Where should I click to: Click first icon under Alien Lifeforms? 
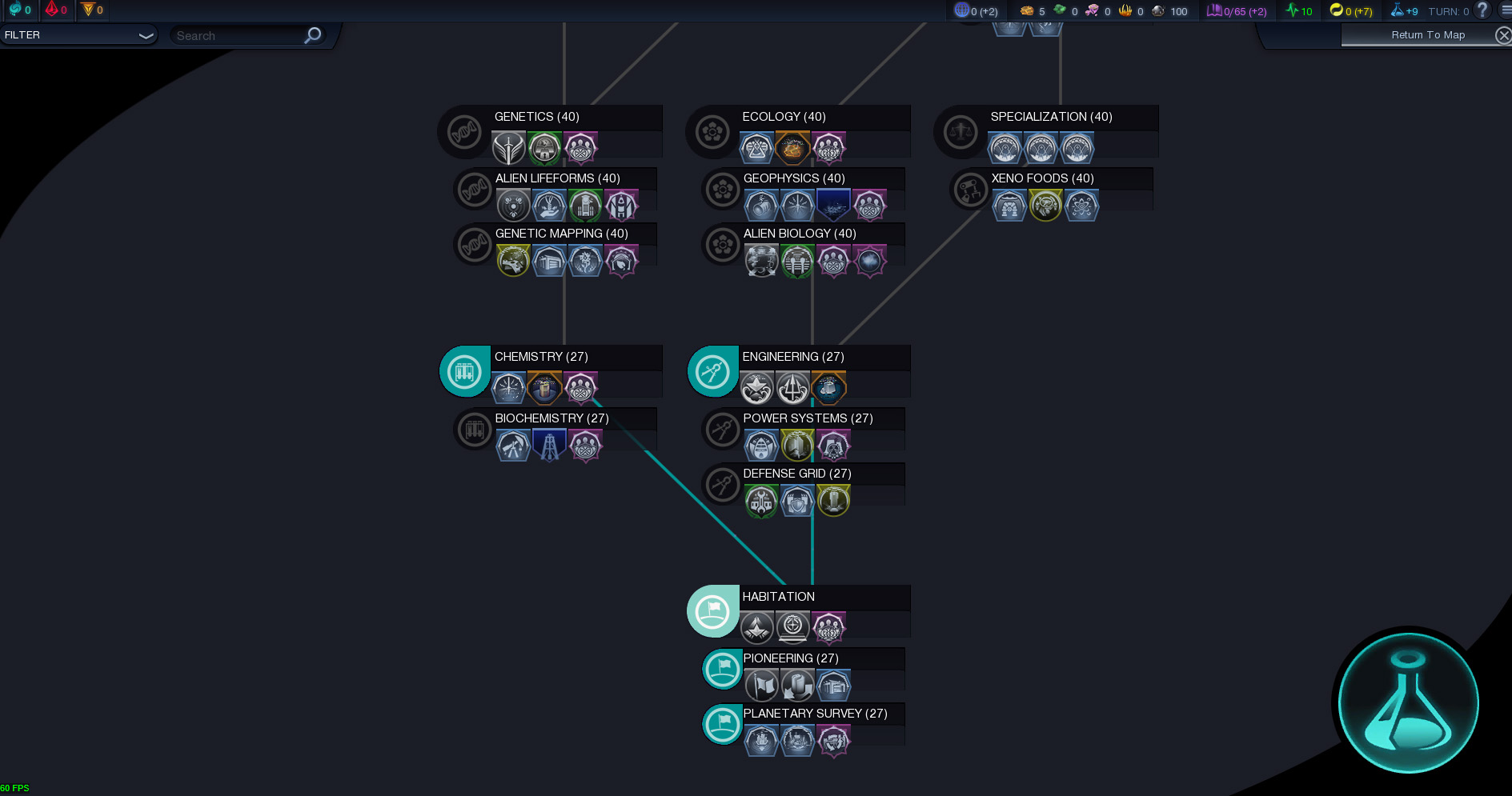point(513,206)
